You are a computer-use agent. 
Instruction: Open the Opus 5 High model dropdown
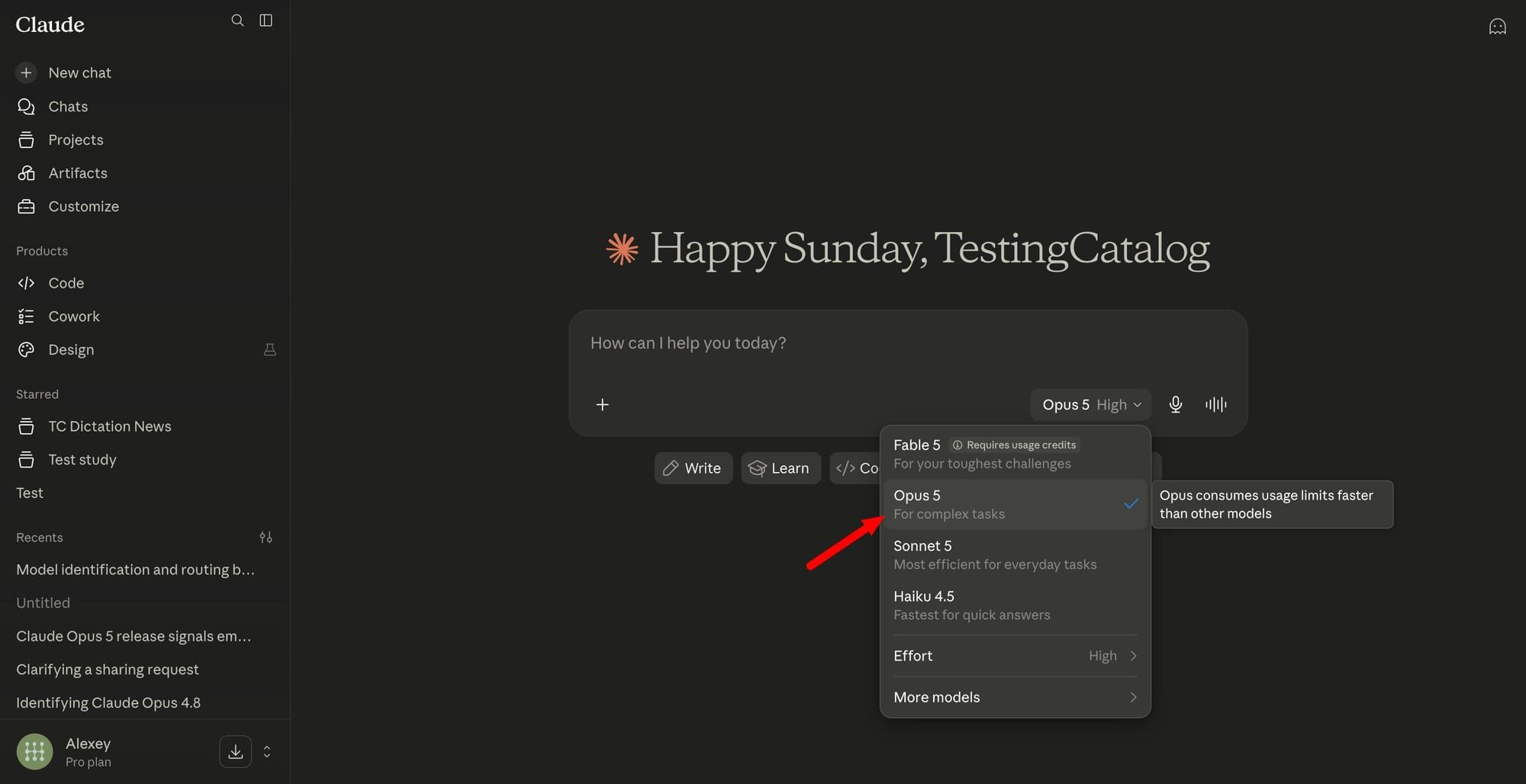[x=1090, y=404]
